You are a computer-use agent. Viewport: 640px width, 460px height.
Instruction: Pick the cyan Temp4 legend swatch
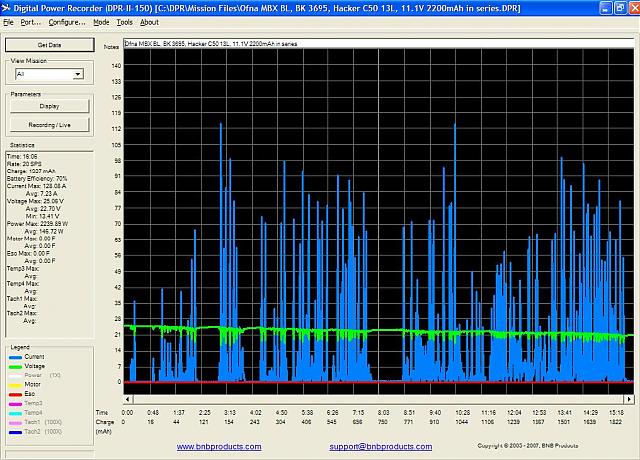click(x=14, y=412)
